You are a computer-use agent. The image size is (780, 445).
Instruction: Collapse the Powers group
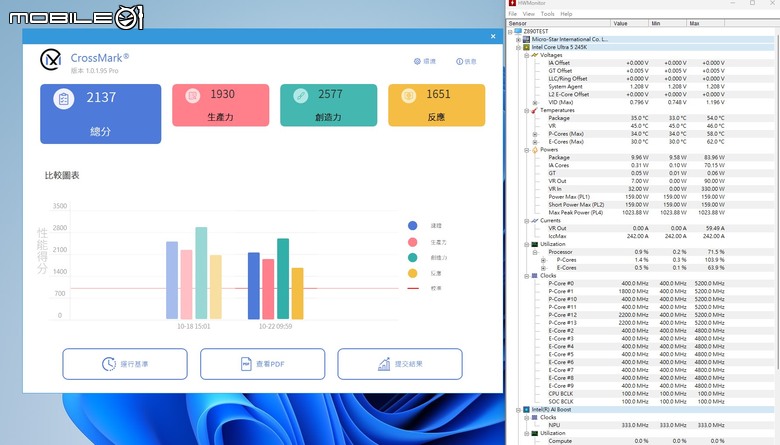coord(527,150)
